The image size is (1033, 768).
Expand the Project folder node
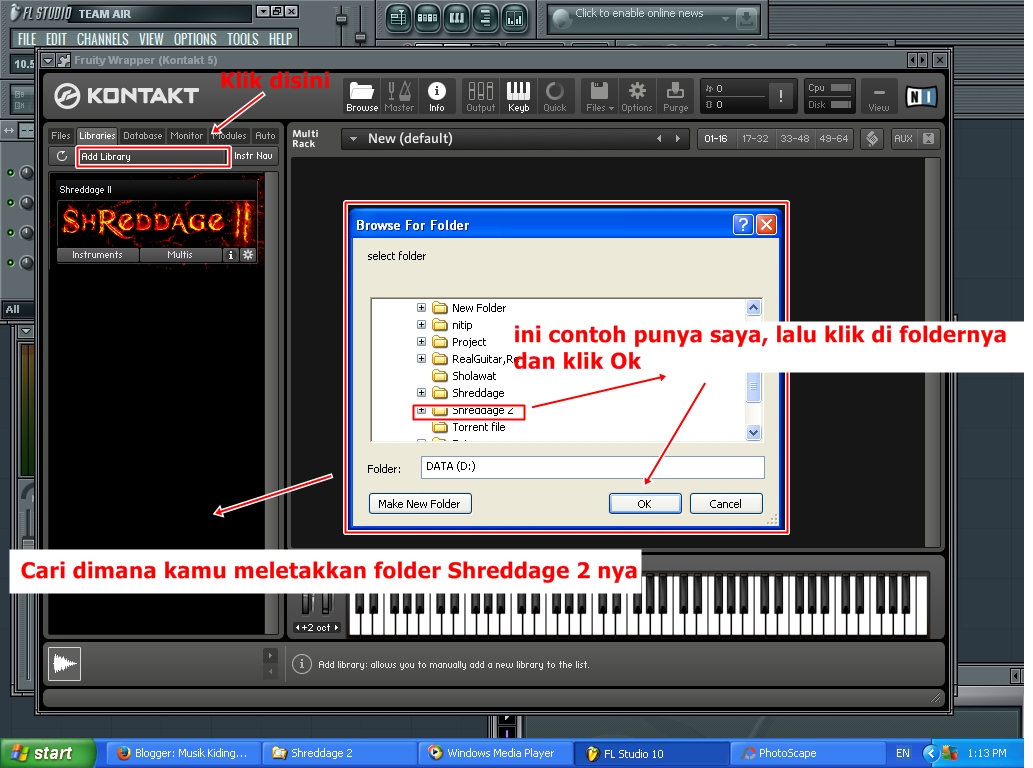[421, 342]
